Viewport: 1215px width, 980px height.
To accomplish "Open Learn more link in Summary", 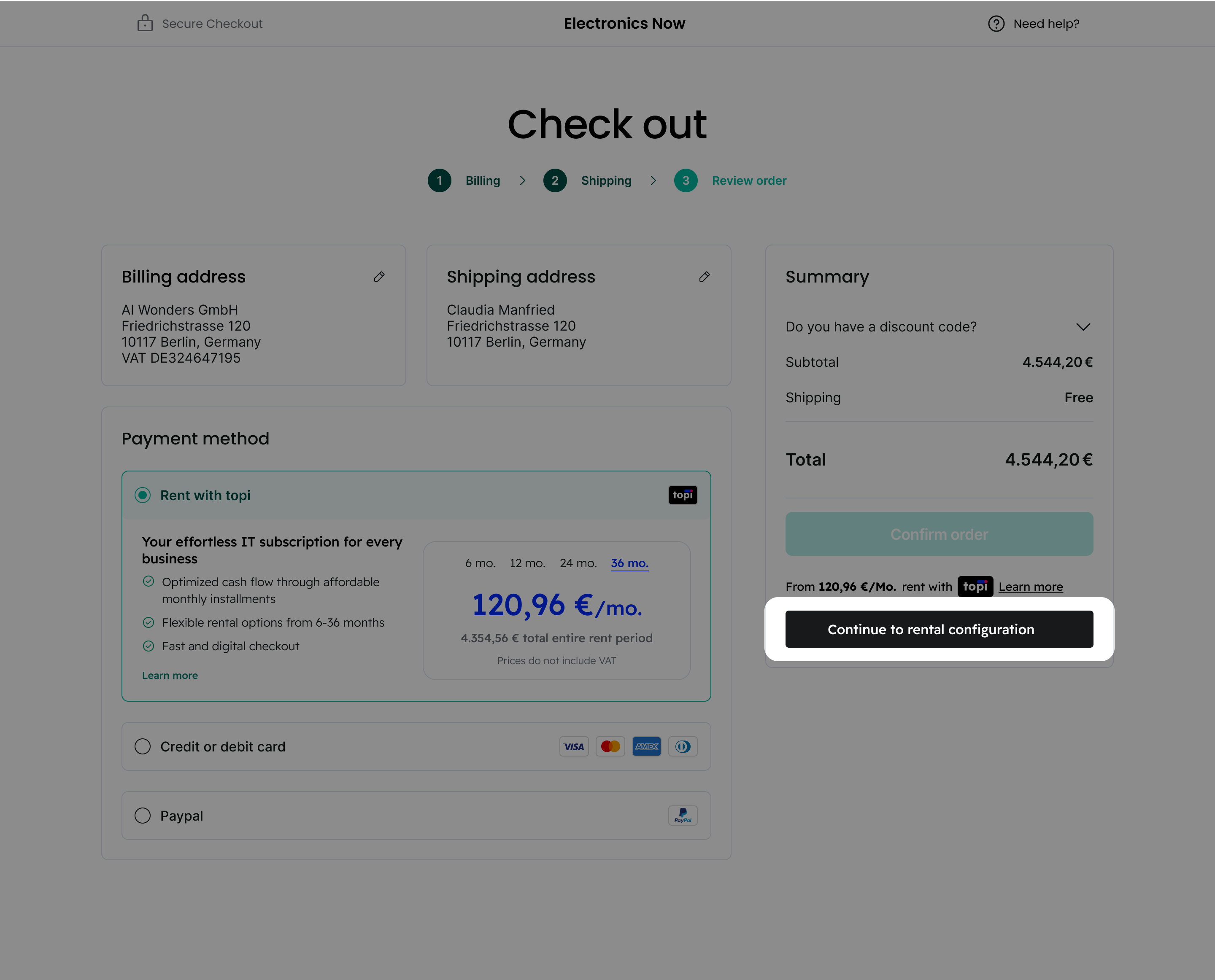I will (1030, 587).
